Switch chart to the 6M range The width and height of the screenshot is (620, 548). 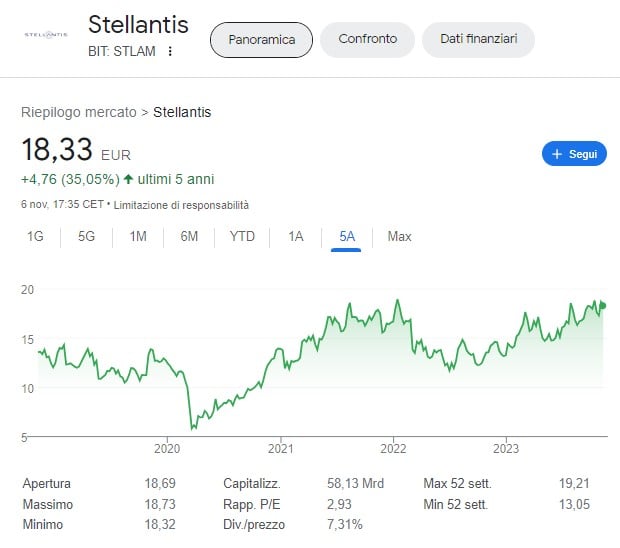189,237
